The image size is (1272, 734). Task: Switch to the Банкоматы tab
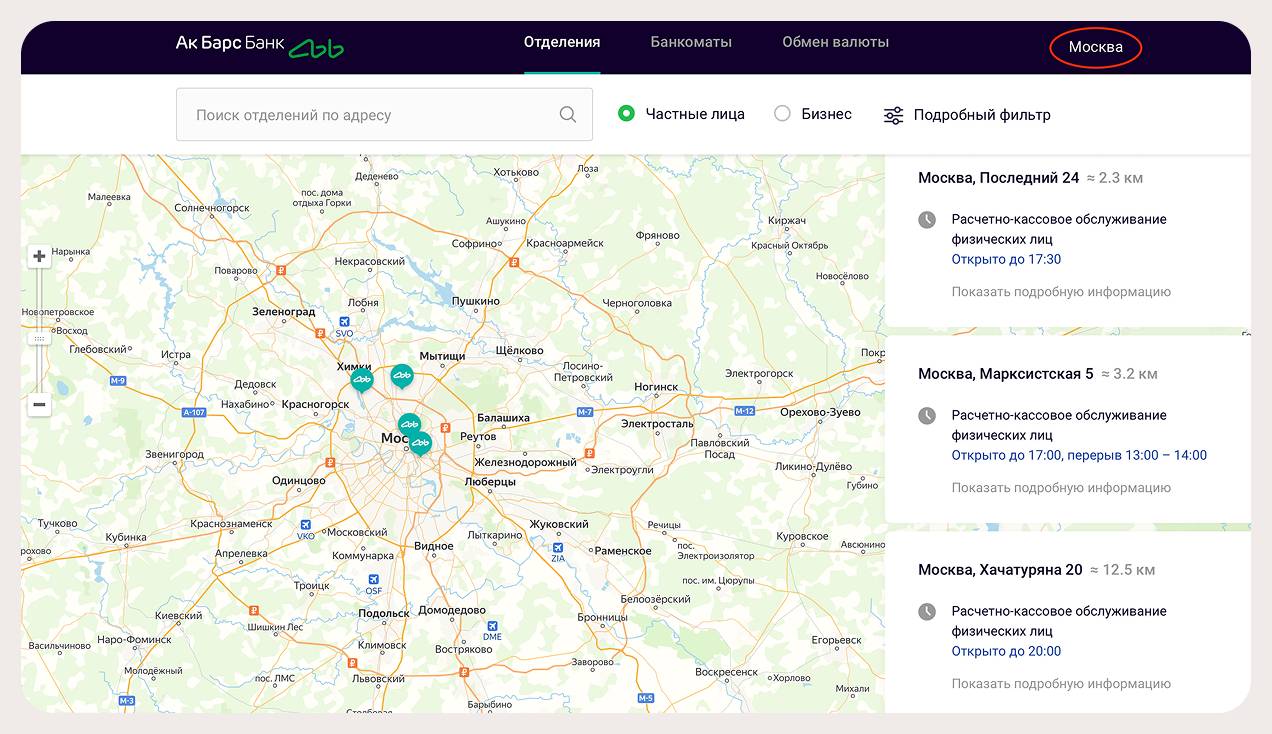pyautogui.click(x=691, y=42)
